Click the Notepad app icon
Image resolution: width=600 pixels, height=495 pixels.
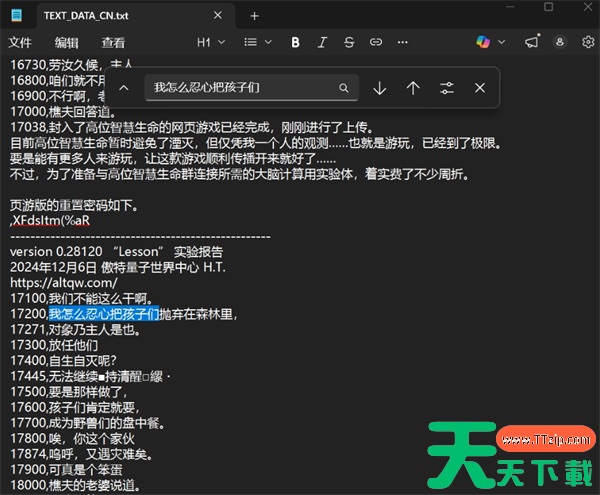[x=16, y=16]
